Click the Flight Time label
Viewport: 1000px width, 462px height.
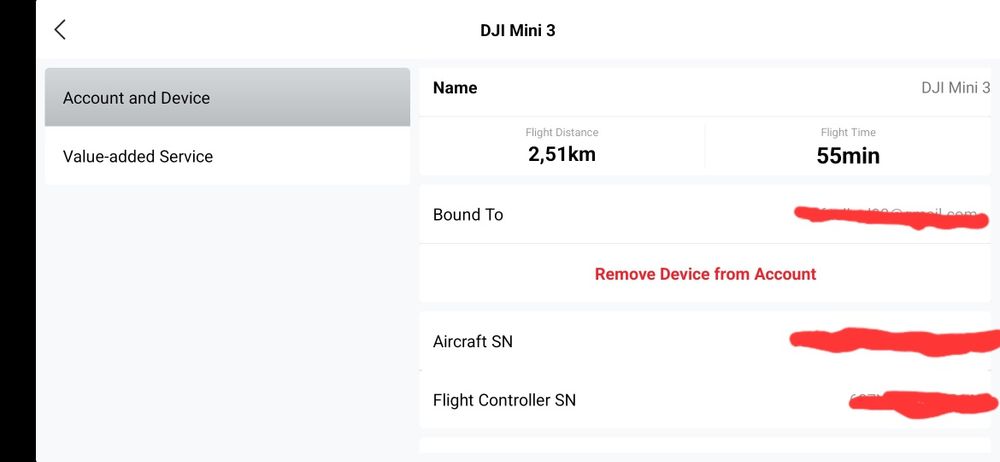[848, 132]
